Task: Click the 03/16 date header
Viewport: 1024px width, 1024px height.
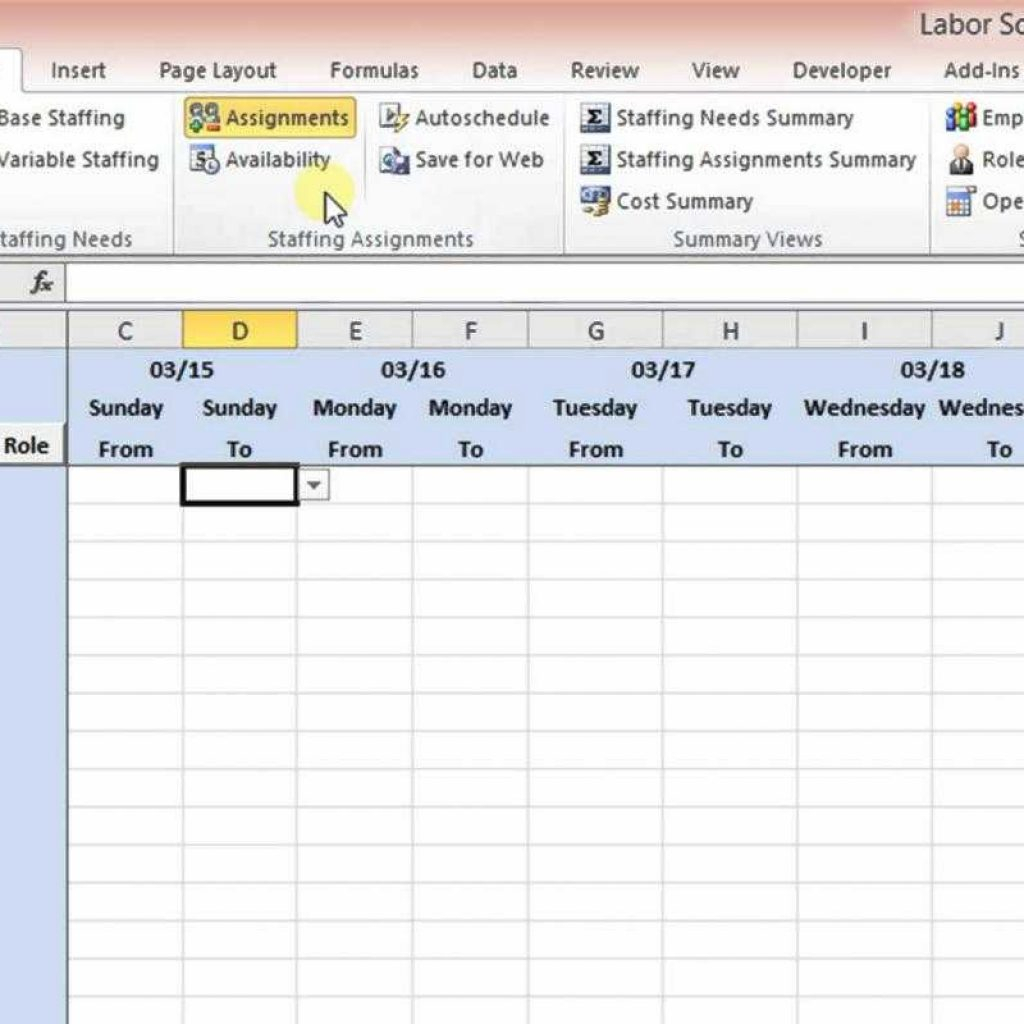Action: 413,370
